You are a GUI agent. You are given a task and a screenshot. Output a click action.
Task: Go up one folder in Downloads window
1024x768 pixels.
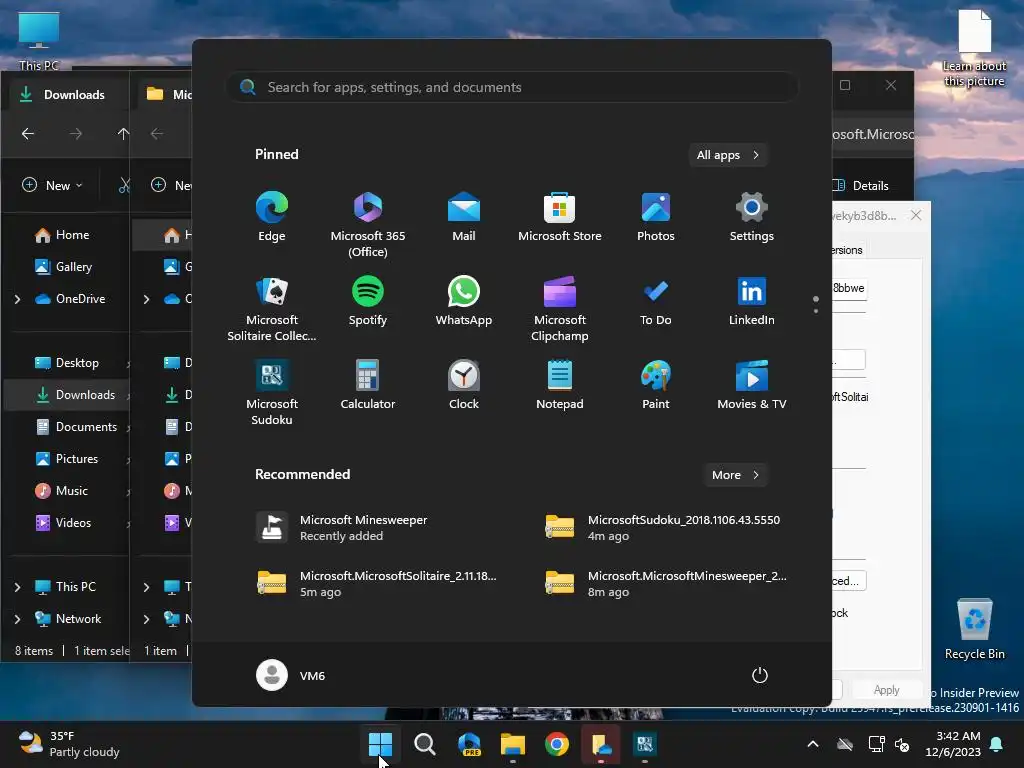click(123, 134)
